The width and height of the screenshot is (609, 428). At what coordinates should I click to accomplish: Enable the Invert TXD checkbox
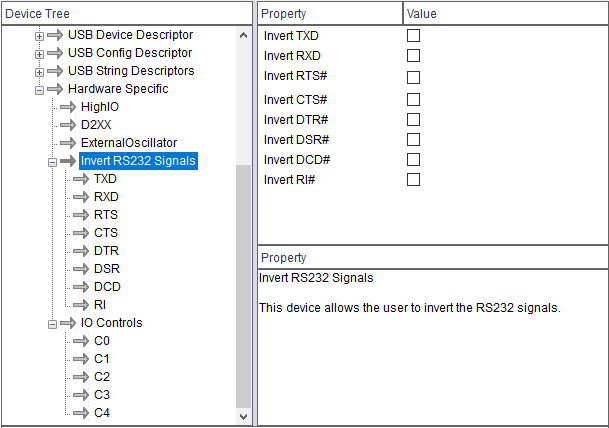coord(413,36)
